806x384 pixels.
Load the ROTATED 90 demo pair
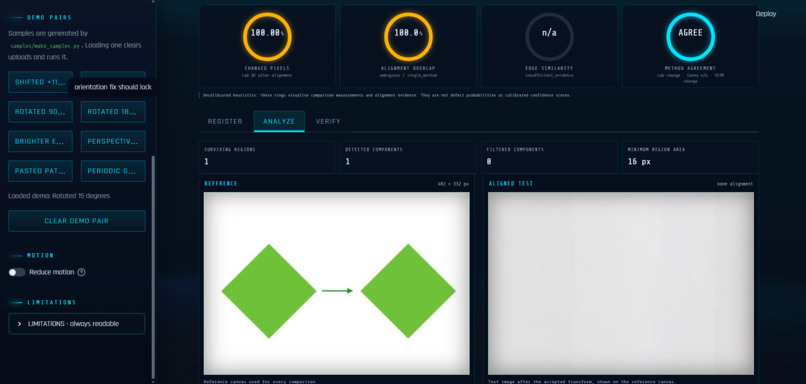tap(40, 112)
